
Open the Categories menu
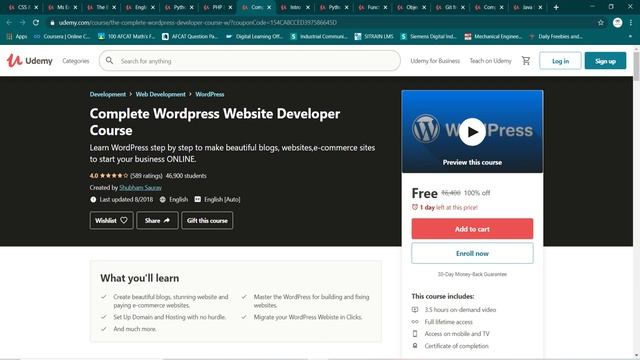pos(76,61)
